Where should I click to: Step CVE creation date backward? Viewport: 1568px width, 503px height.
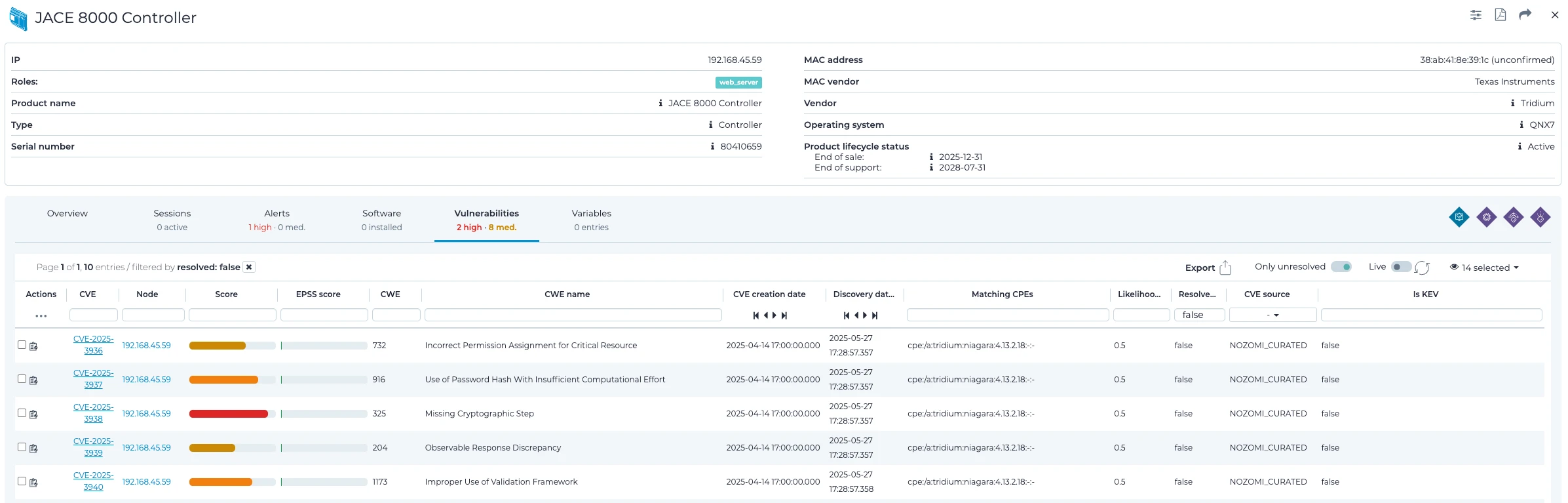765,315
